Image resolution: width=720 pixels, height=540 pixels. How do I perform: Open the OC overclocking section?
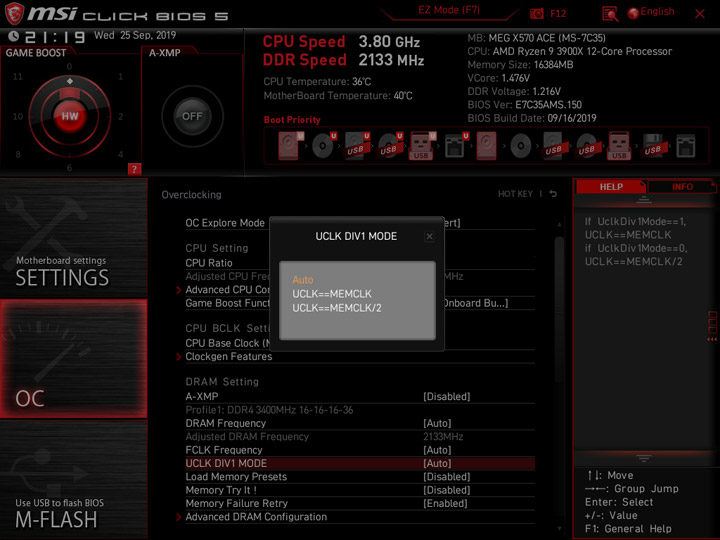73,359
